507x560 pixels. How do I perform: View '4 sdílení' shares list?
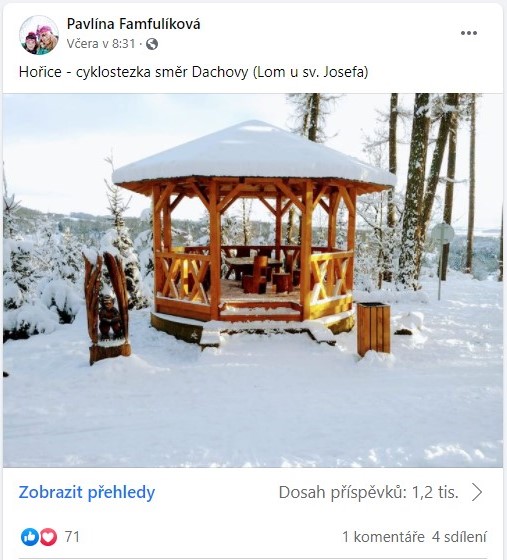tap(459, 536)
